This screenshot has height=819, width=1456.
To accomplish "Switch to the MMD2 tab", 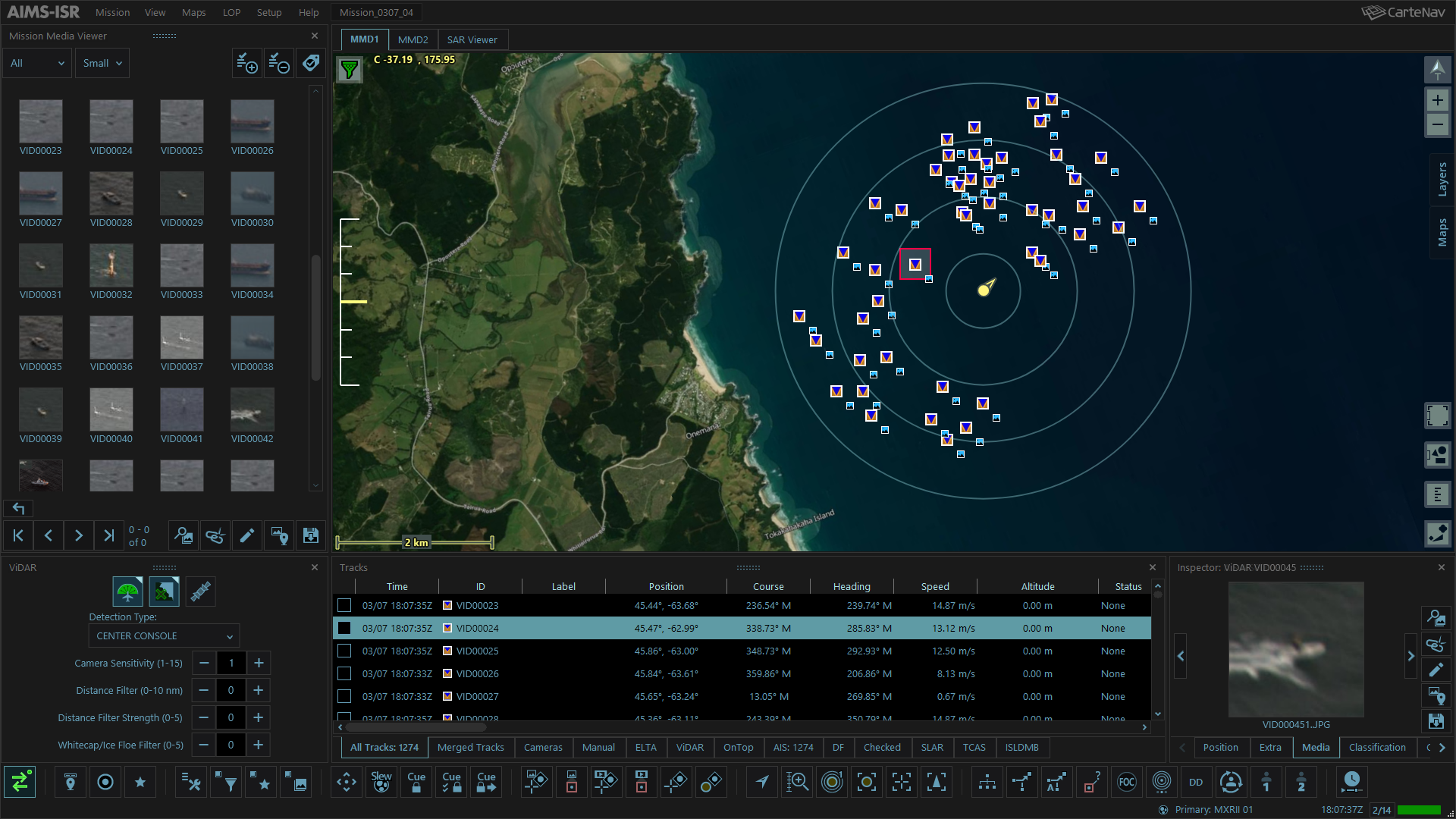I will click(x=413, y=39).
